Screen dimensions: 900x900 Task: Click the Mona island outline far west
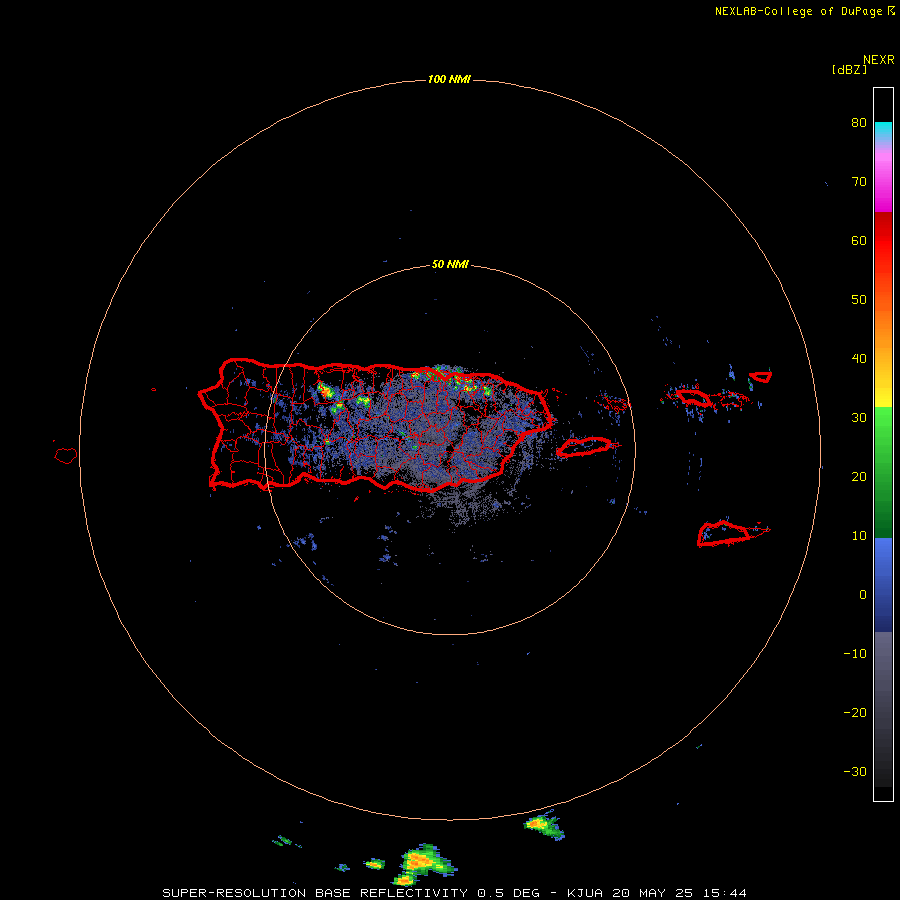(66, 456)
